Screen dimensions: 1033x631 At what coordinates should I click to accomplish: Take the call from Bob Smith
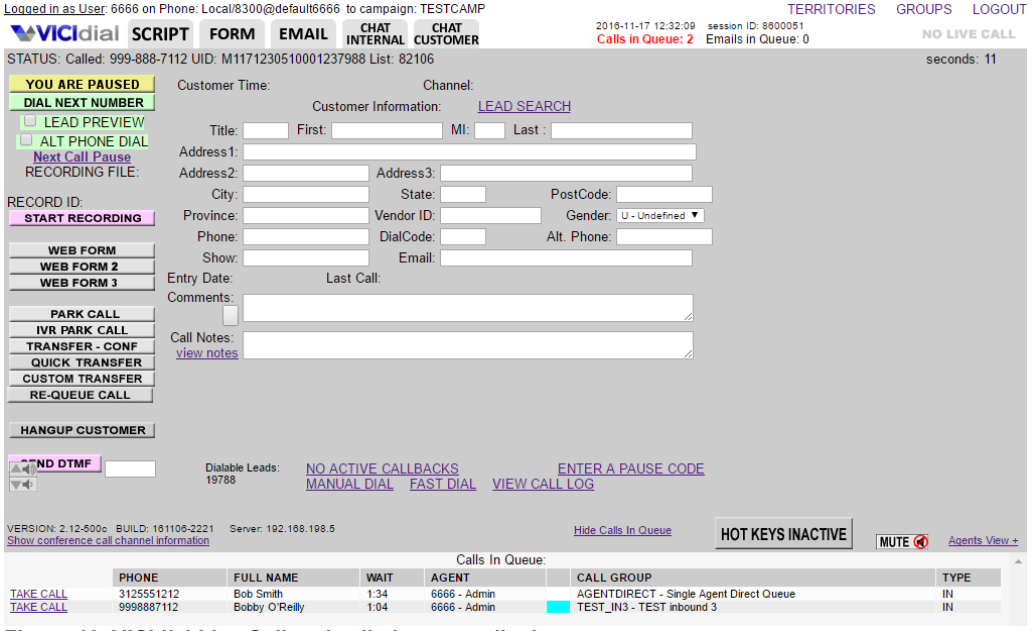click(x=39, y=594)
